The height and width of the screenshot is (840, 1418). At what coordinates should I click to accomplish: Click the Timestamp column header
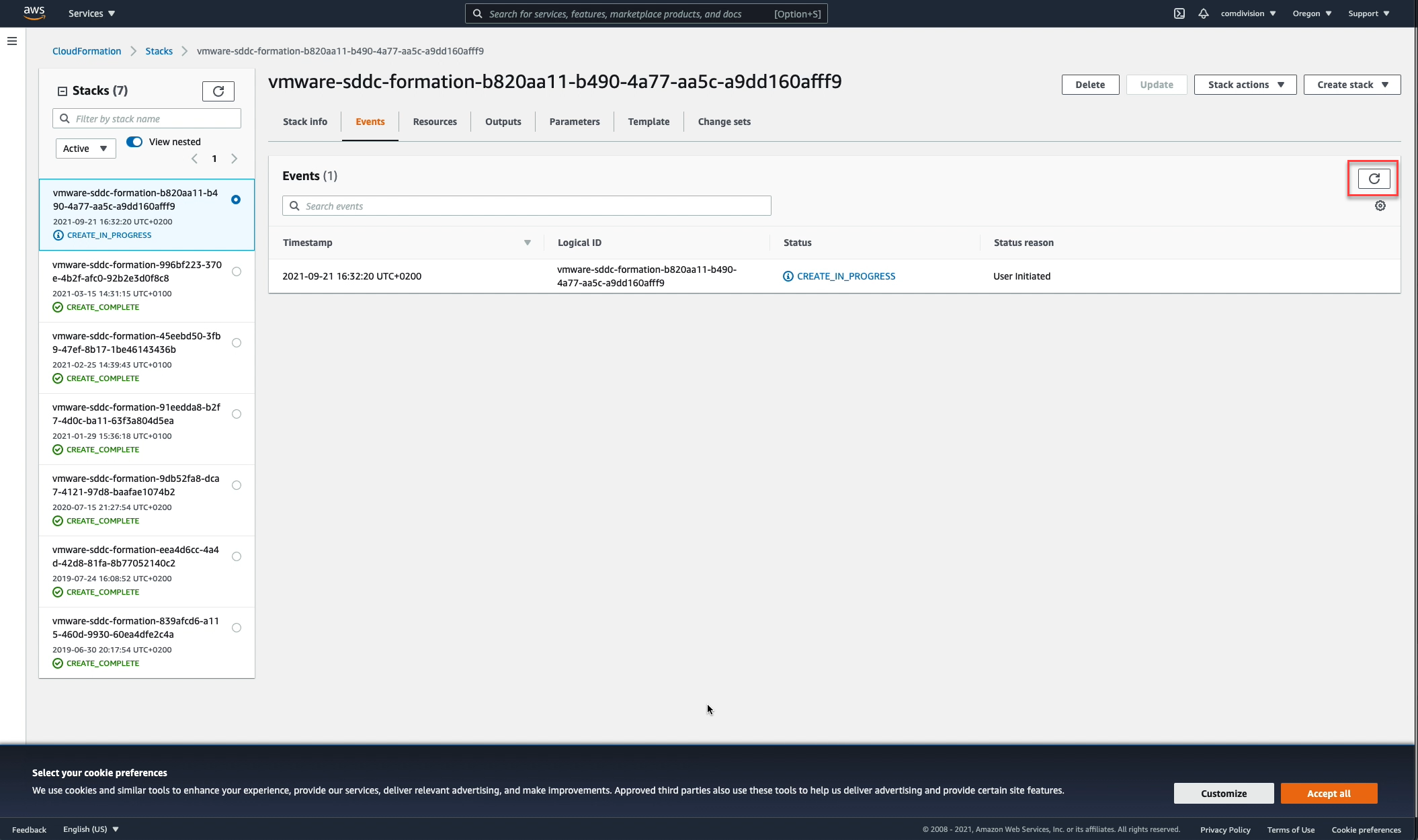[307, 243]
